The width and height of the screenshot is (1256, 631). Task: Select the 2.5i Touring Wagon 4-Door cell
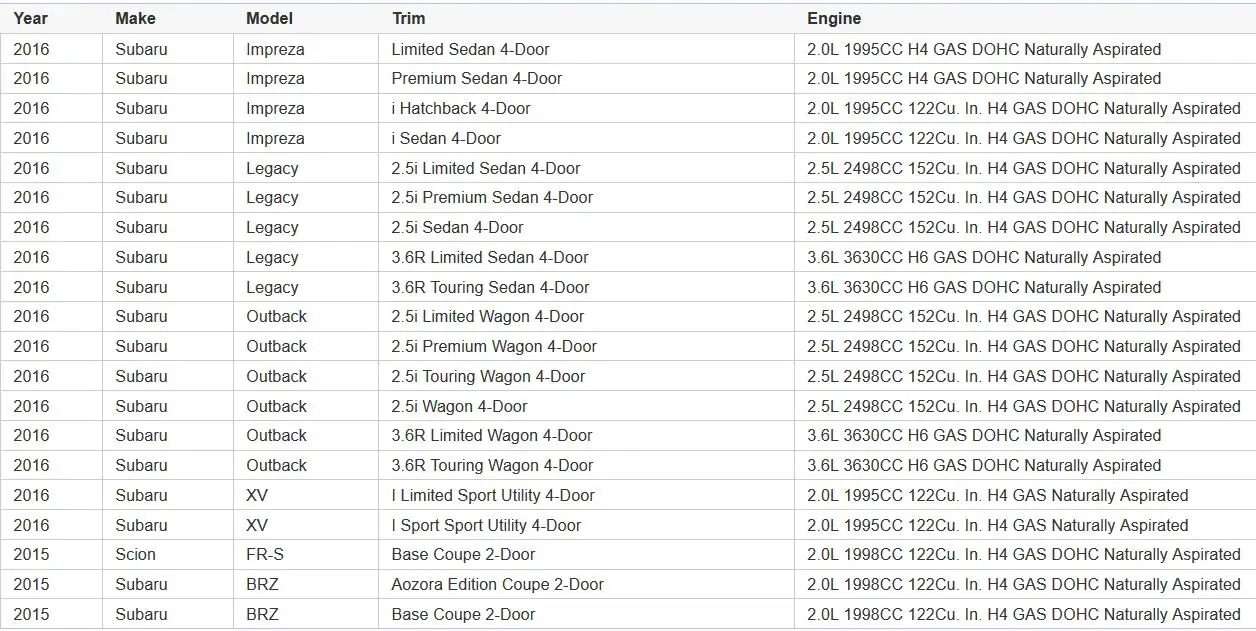click(x=586, y=376)
